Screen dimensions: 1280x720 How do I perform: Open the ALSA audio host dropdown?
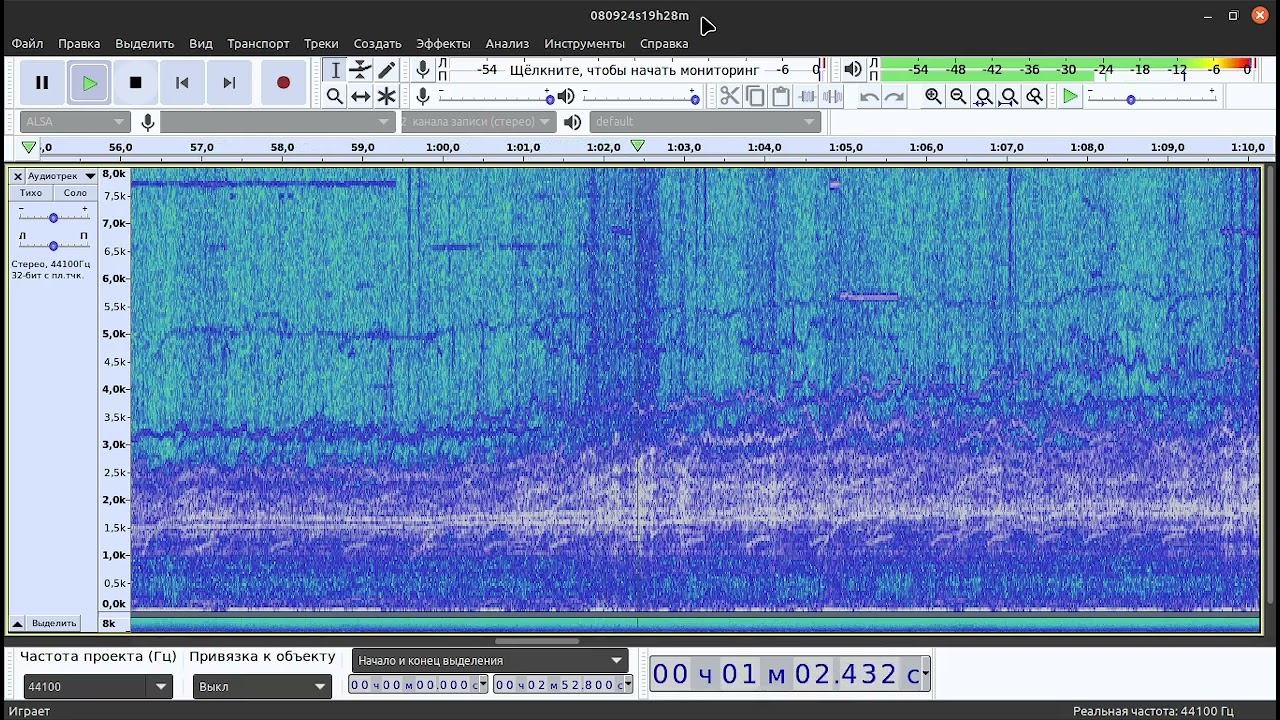[75, 122]
